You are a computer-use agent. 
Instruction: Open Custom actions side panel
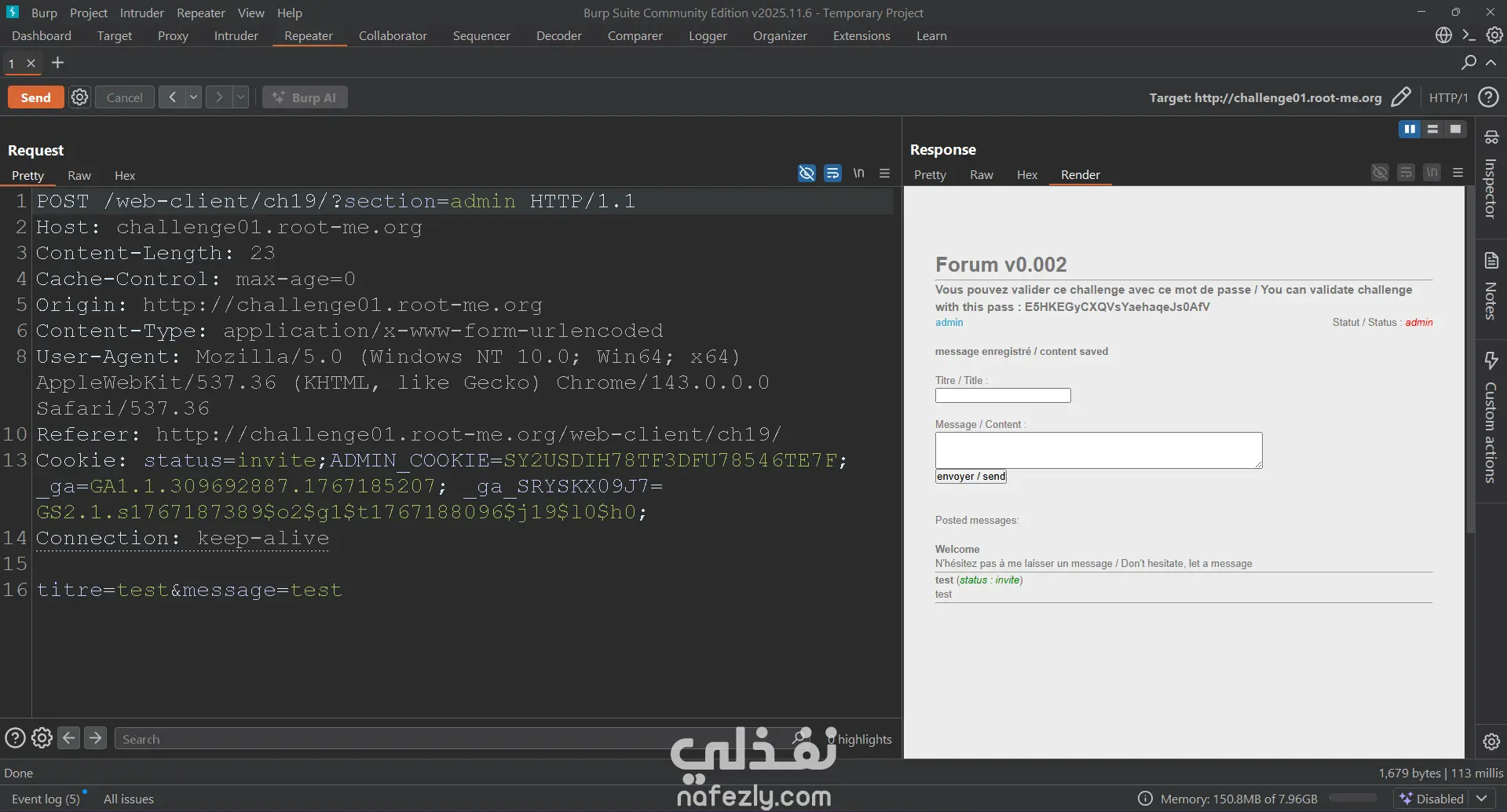point(1491,417)
